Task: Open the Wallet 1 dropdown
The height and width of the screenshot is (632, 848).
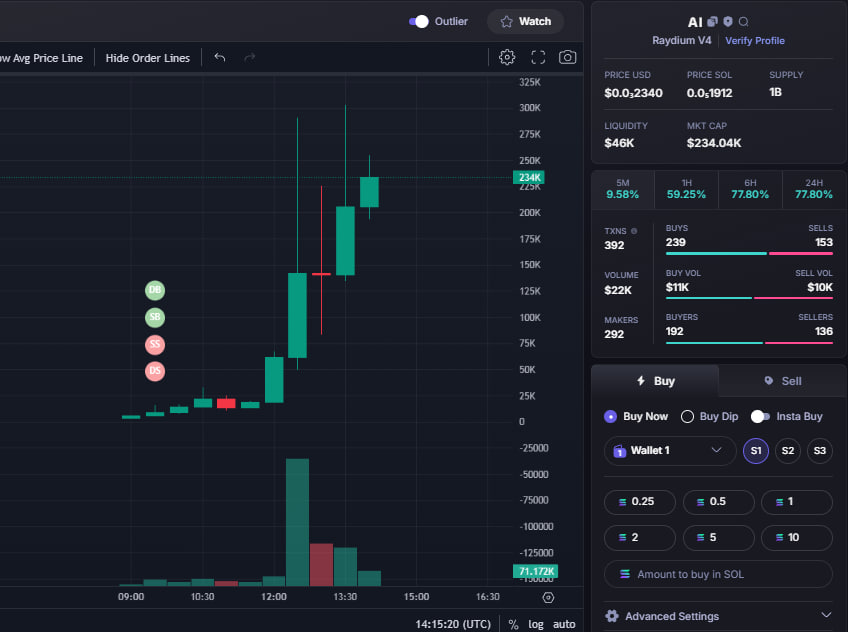Action: [670, 451]
